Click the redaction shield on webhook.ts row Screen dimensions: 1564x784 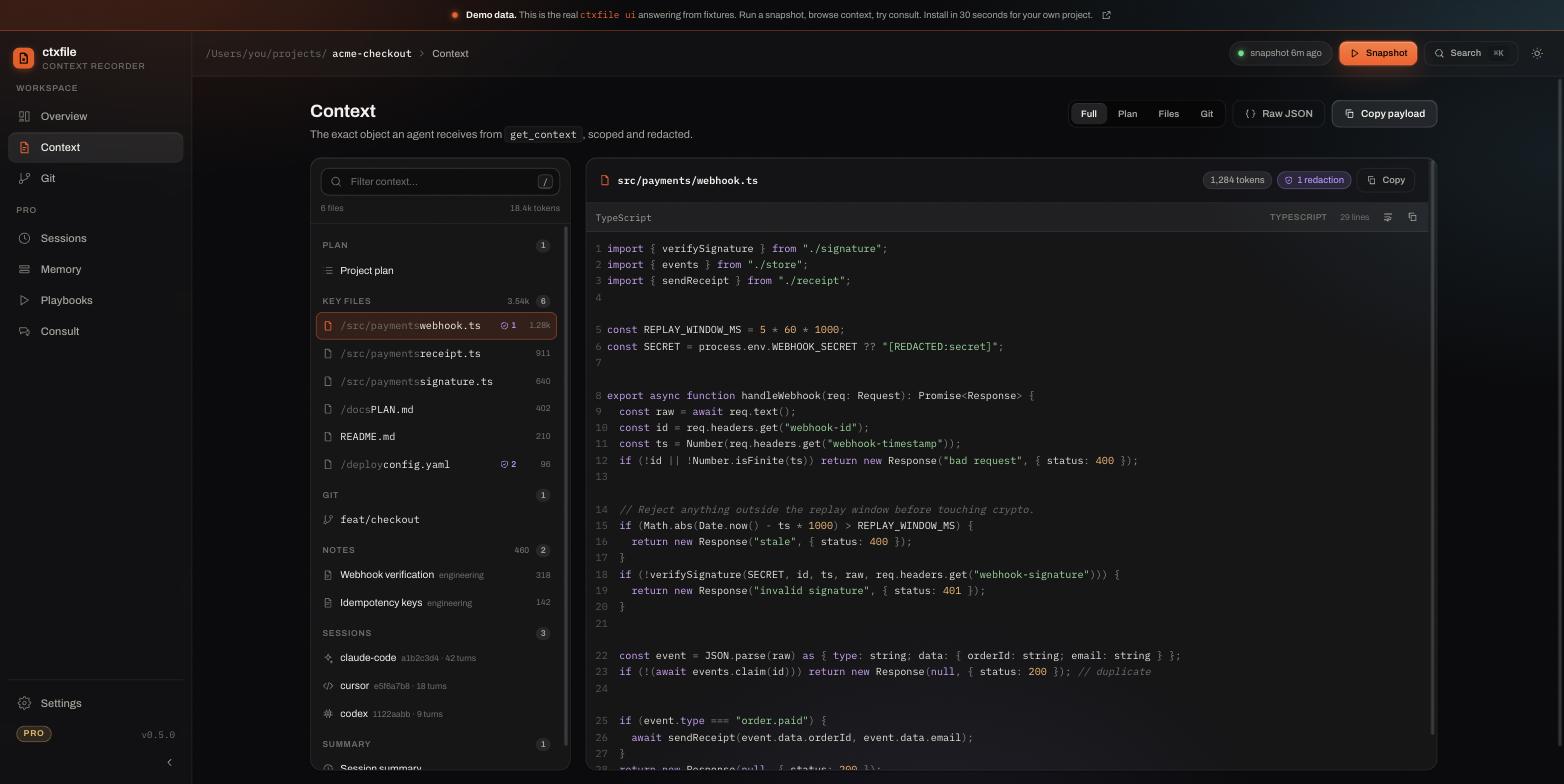click(508, 326)
